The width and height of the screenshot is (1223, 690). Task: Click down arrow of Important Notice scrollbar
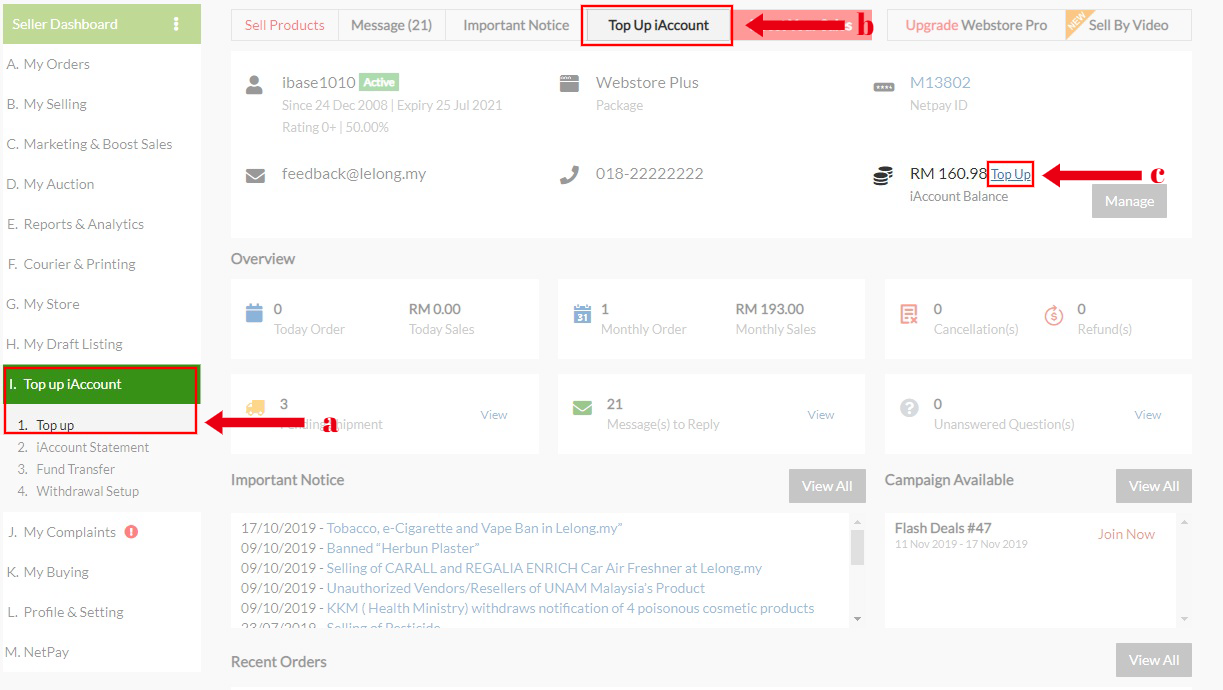pyautogui.click(x=857, y=619)
